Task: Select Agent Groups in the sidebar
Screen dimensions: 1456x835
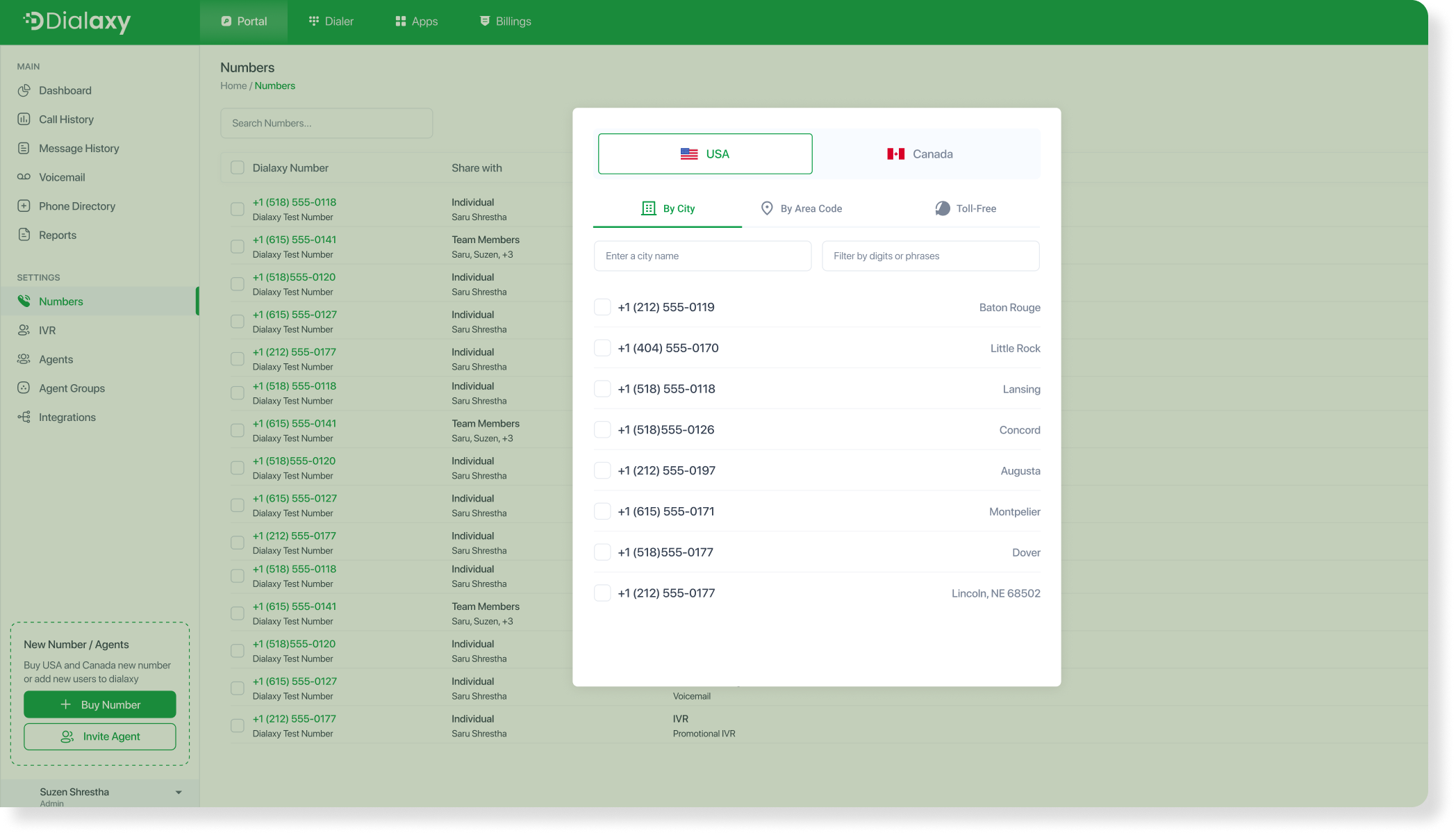Action: (x=72, y=388)
